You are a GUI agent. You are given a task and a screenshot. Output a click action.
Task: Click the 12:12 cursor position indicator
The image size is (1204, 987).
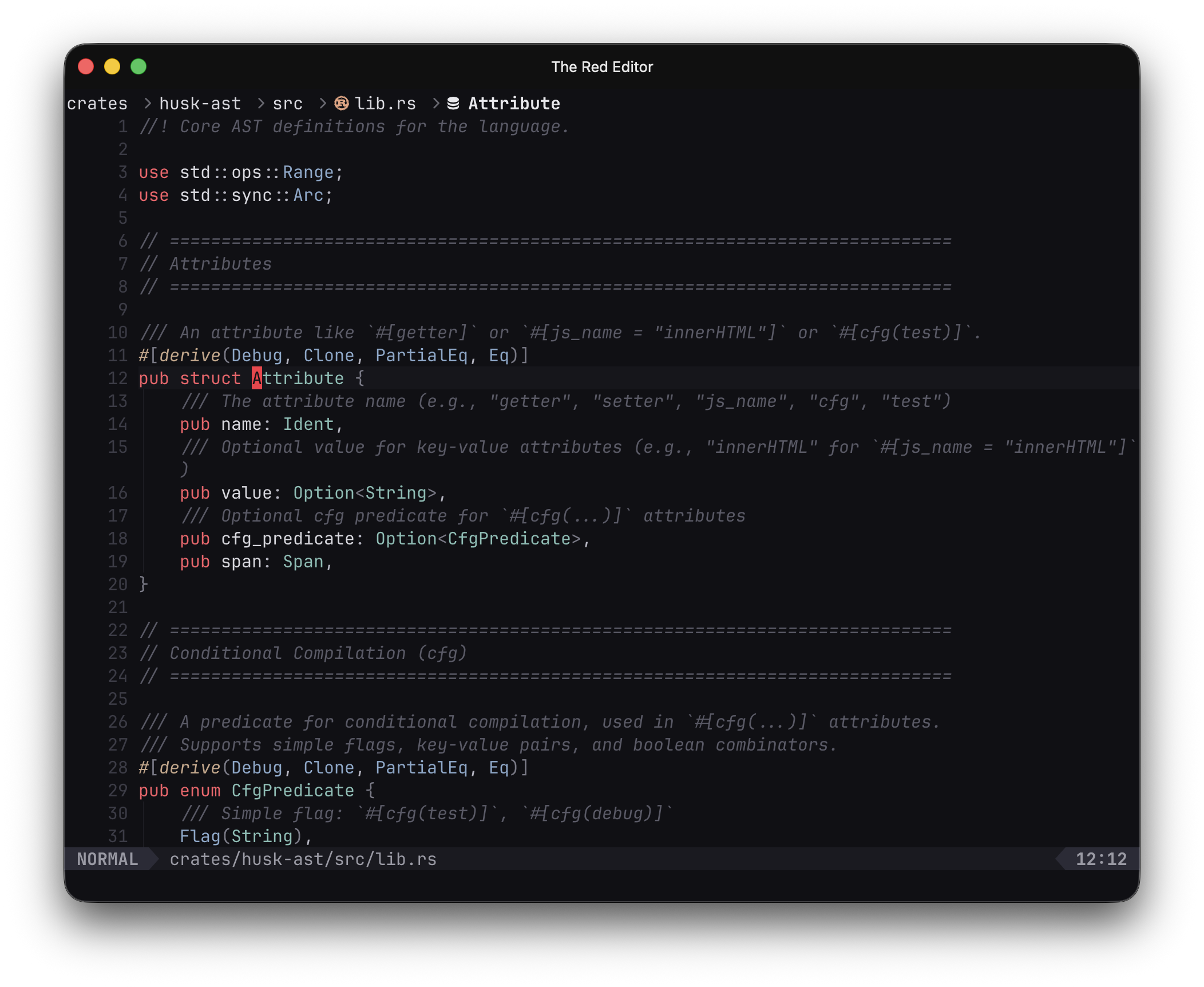pos(1101,859)
